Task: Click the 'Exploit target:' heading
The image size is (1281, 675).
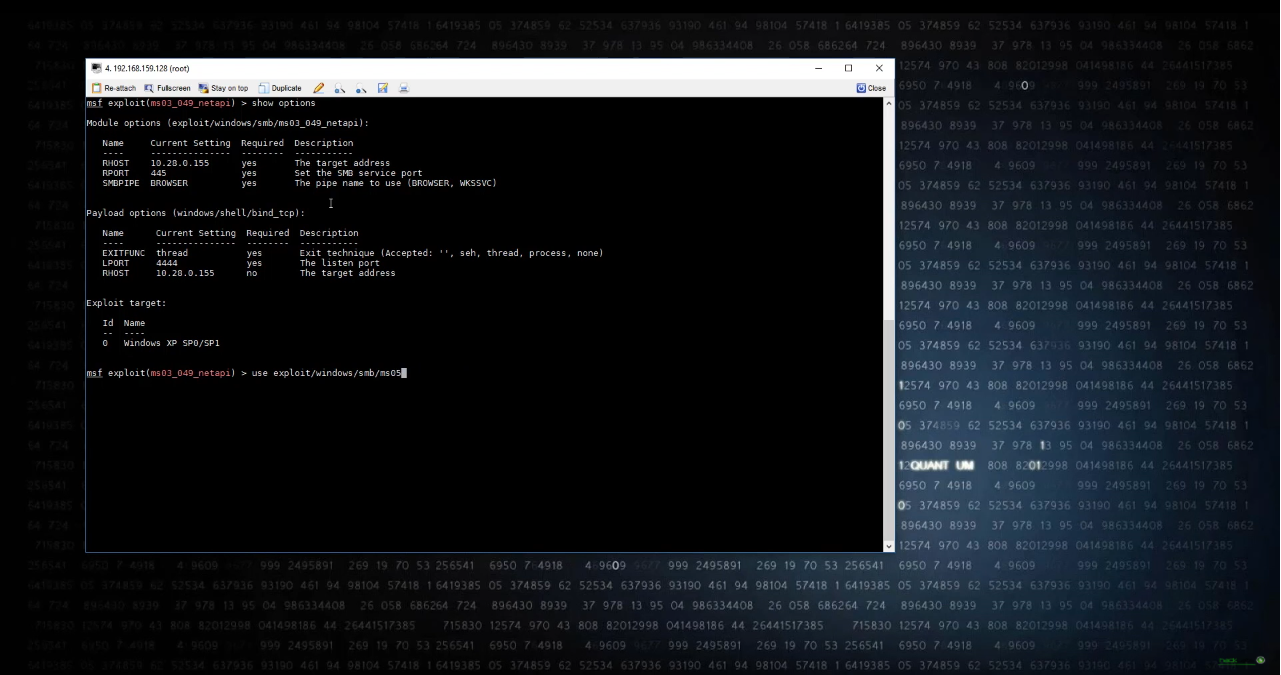Action: pos(126,303)
